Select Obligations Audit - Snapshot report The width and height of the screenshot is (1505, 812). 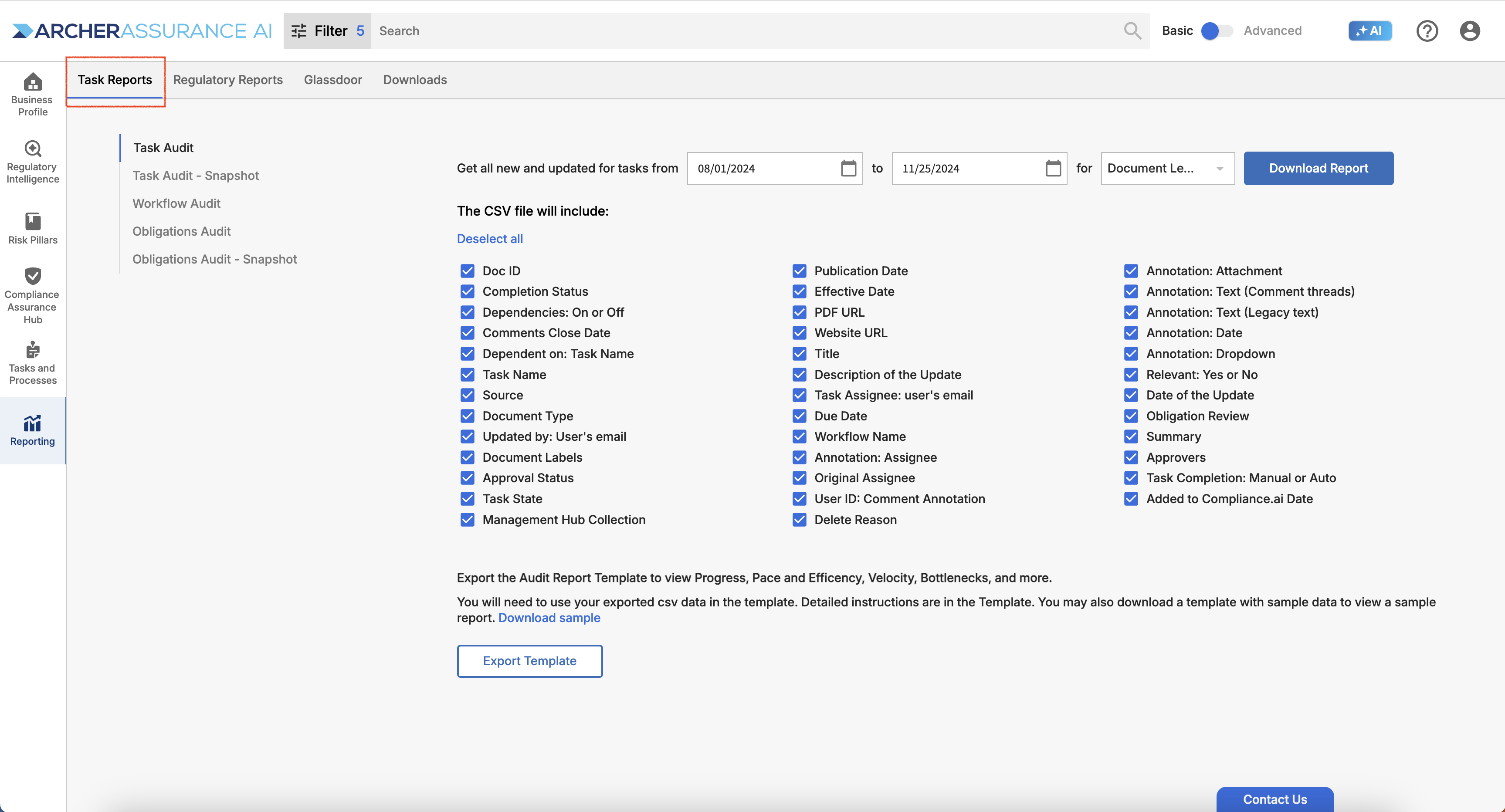[x=215, y=259]
